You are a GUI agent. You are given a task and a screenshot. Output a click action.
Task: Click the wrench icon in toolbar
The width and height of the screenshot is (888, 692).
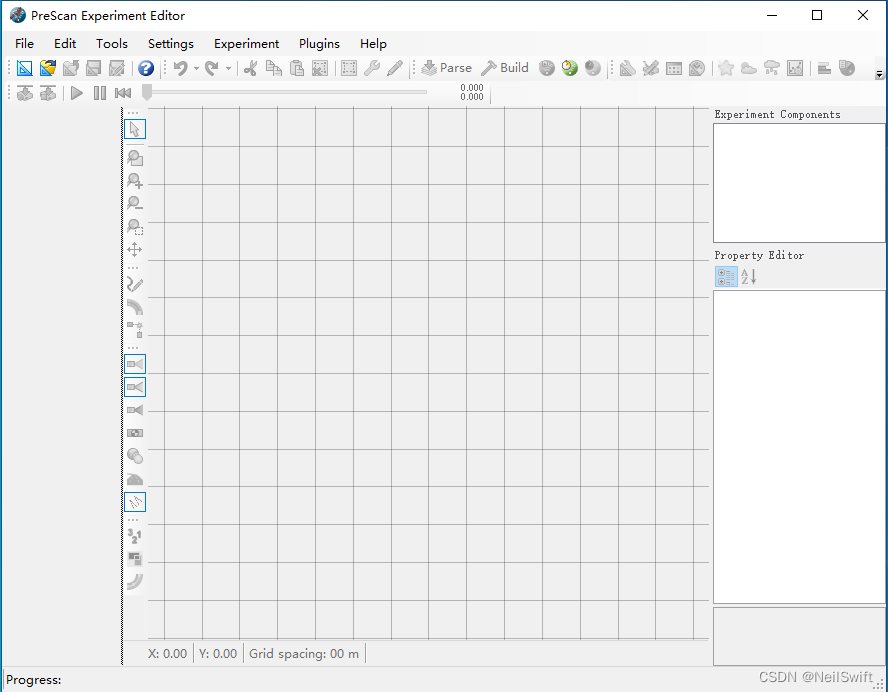[x=372, y=68]
